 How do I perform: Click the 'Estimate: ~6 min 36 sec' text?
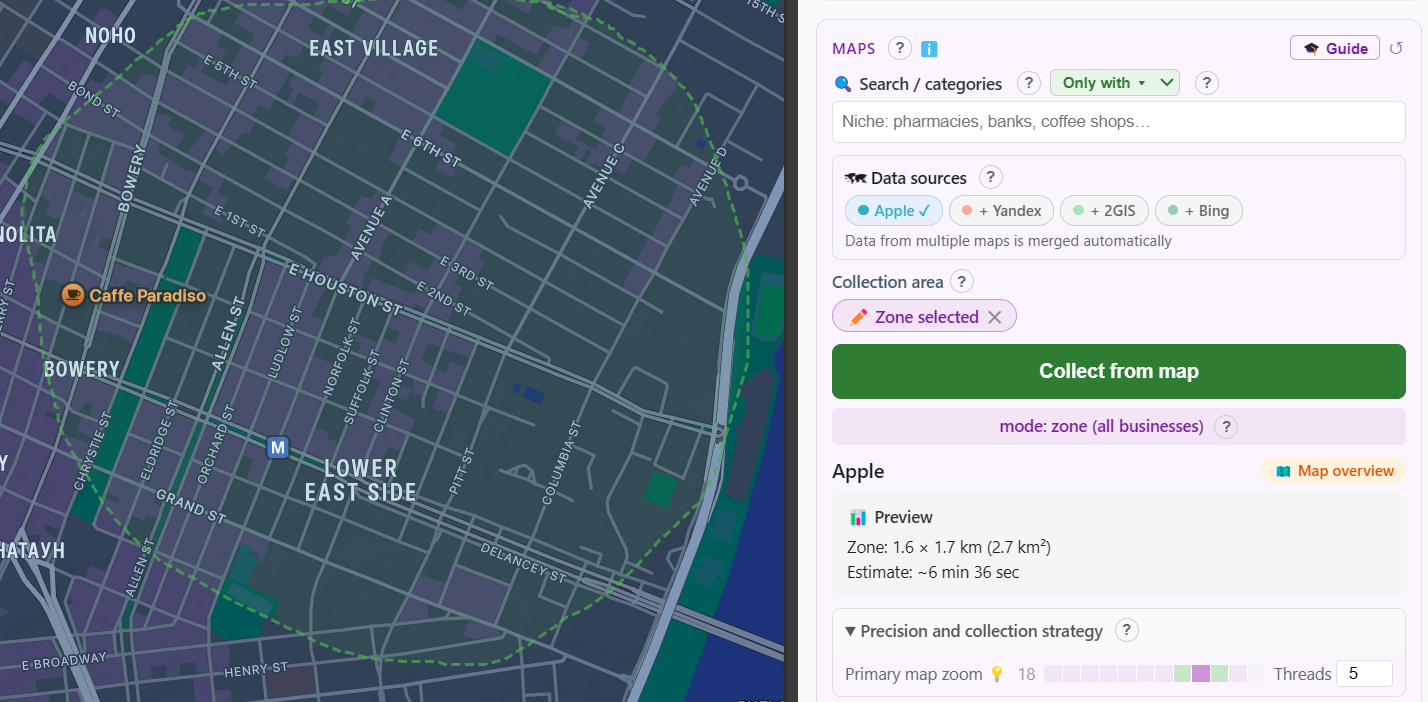933,573
